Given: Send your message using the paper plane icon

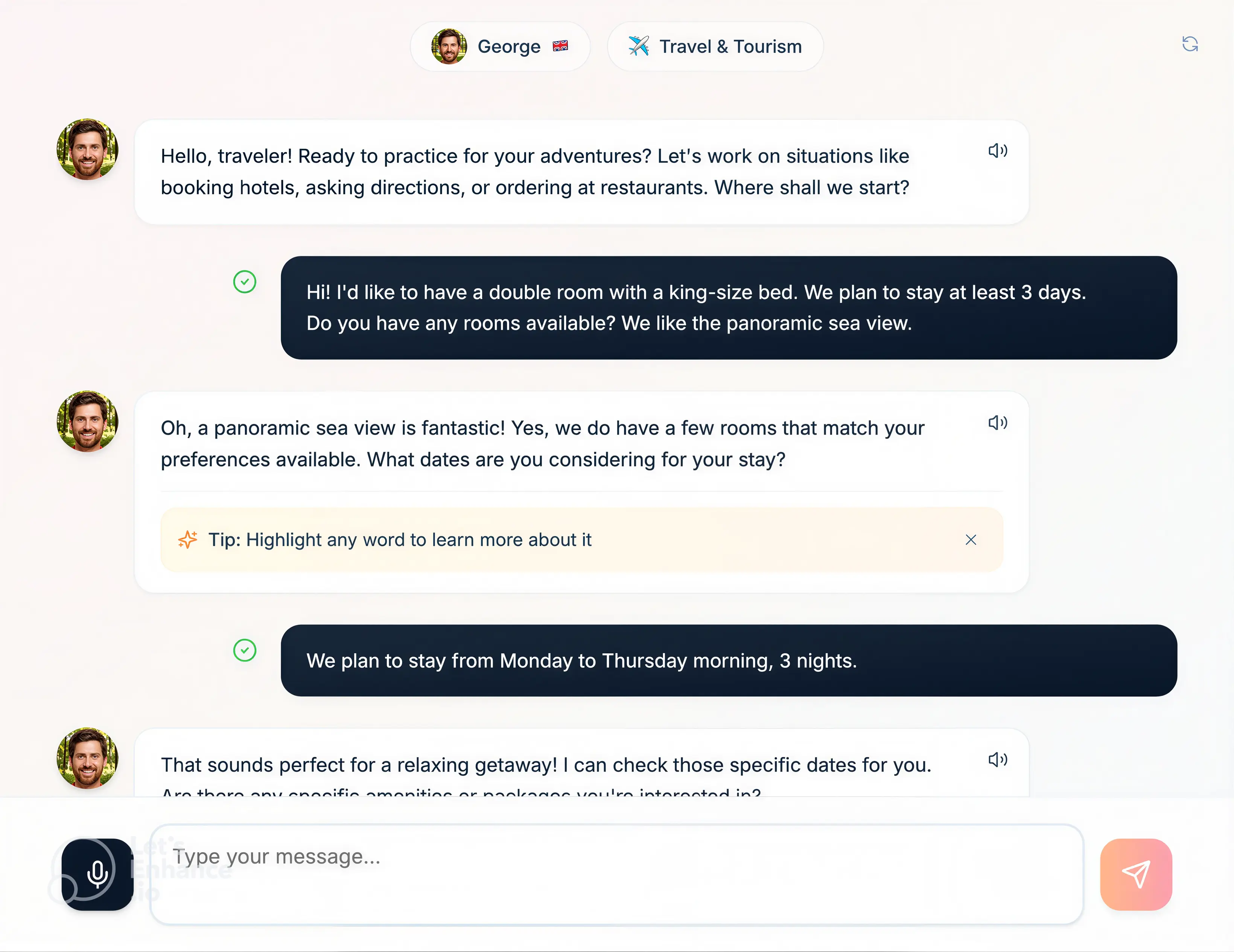Looking at the screenshot, I should click(1136, 873).
